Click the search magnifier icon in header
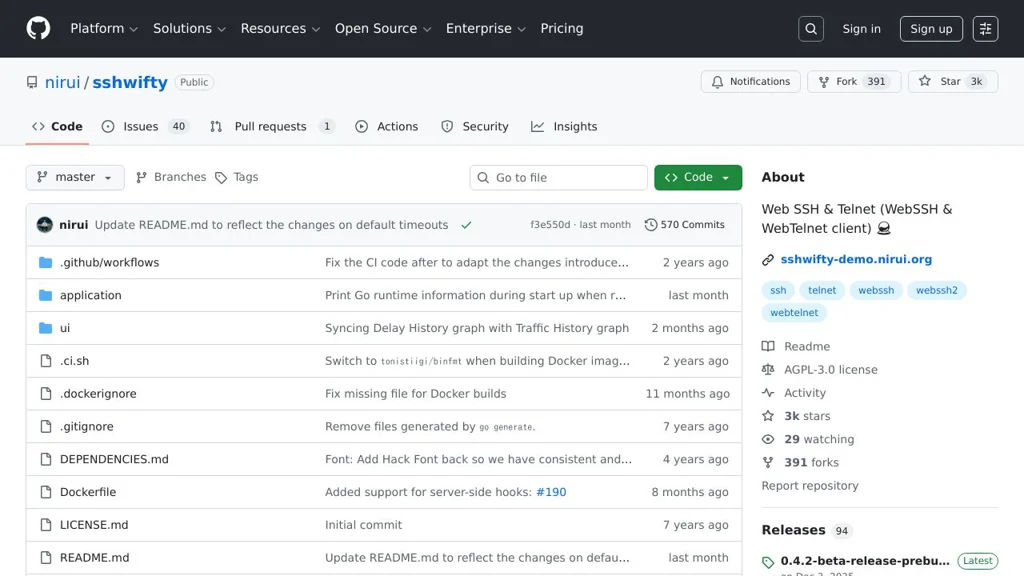This screenshot has width=1024, height=576. pyautogui.click(x=810, y=29)
